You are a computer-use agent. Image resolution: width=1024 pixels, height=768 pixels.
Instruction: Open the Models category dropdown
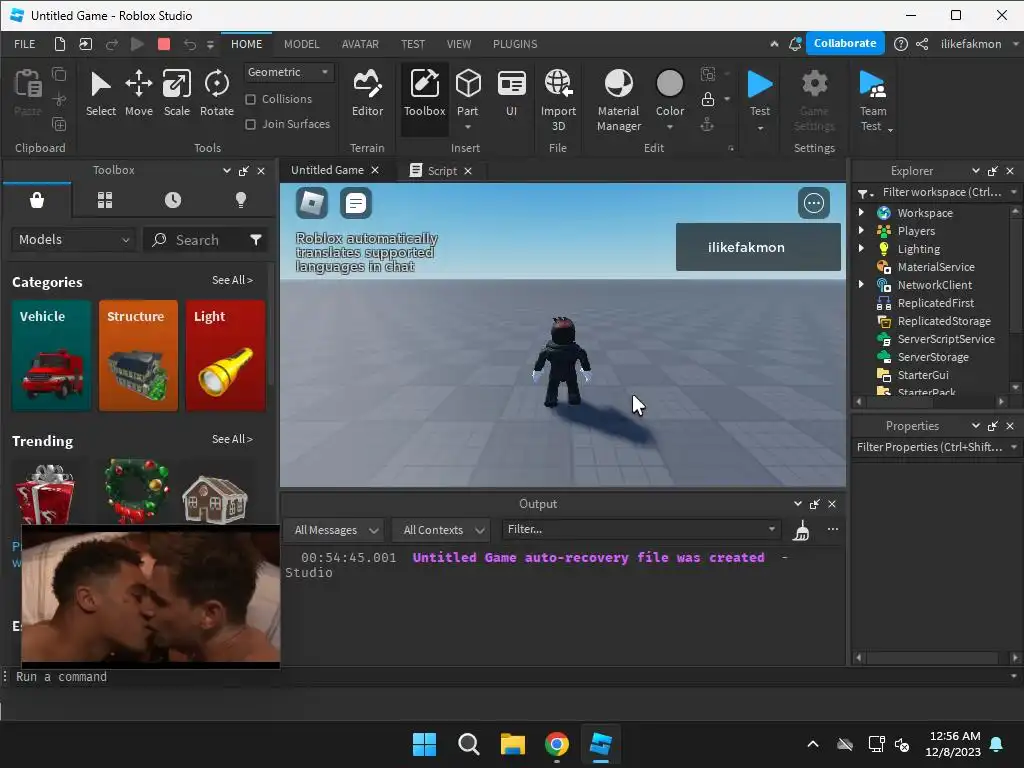pyautogui.click(x=74, y=240)
